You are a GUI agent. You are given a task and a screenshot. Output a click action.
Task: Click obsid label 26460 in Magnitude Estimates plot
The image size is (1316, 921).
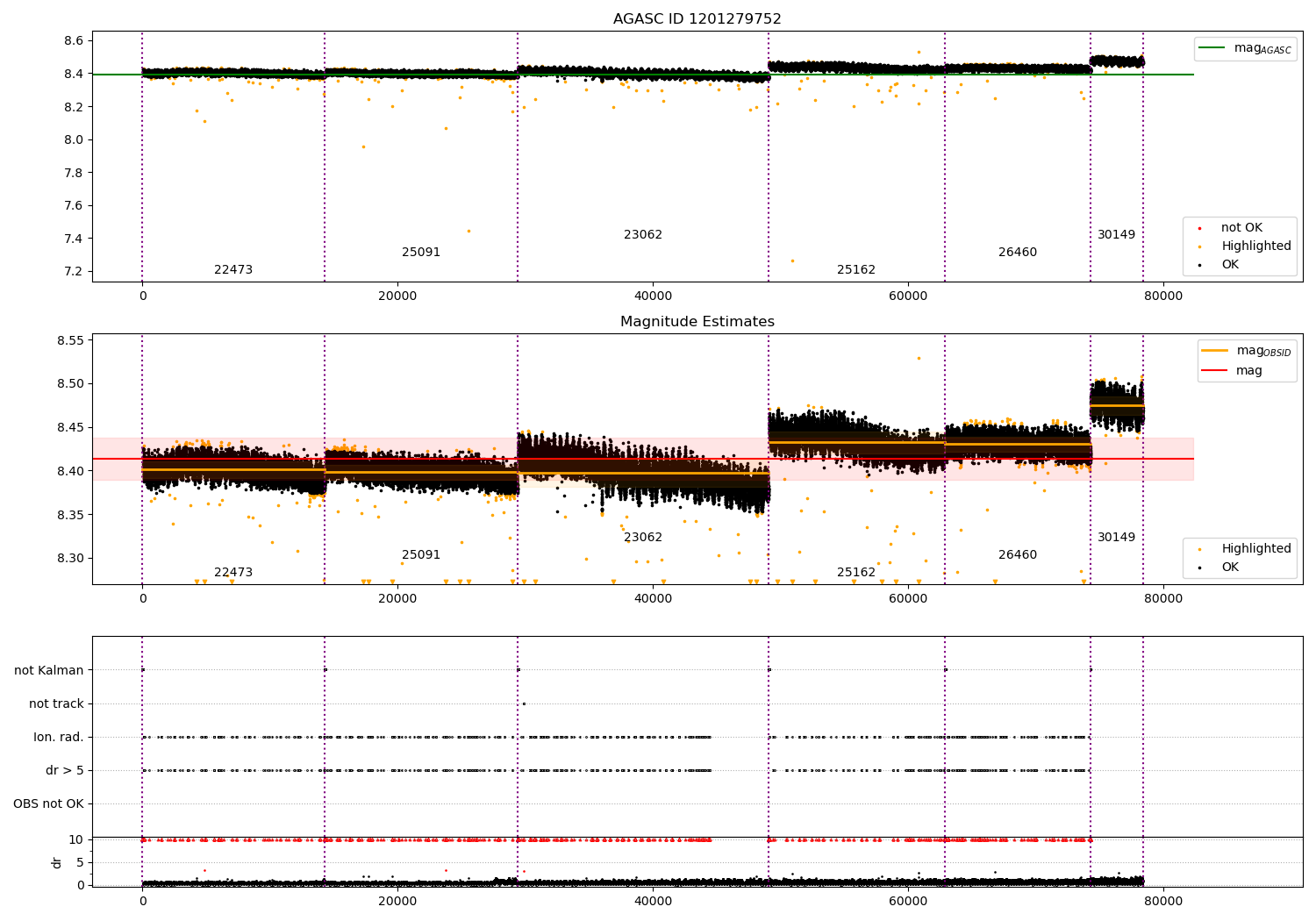point(1018,555)
